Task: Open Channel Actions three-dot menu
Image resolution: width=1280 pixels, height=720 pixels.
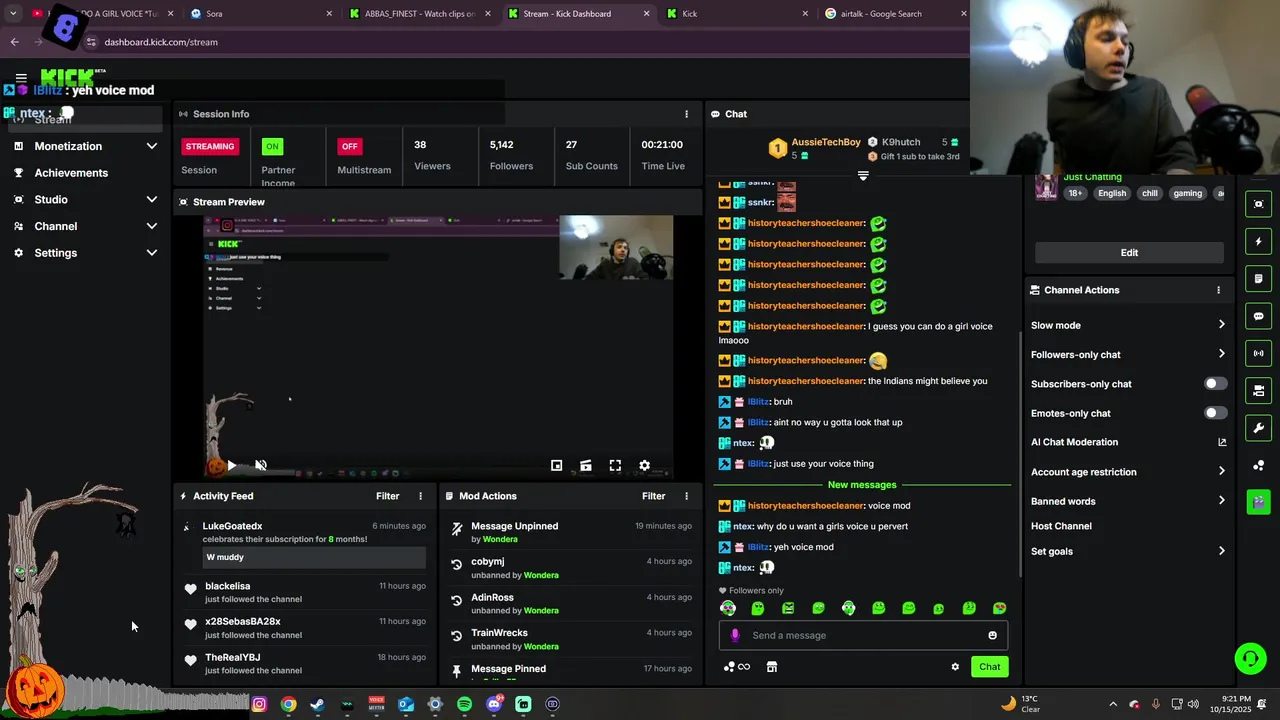Action: (x=1218, y=290)
